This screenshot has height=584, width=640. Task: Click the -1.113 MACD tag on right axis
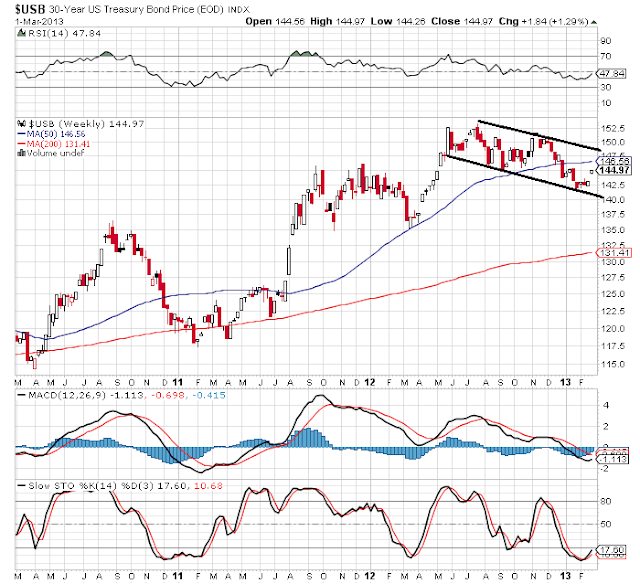613,459
